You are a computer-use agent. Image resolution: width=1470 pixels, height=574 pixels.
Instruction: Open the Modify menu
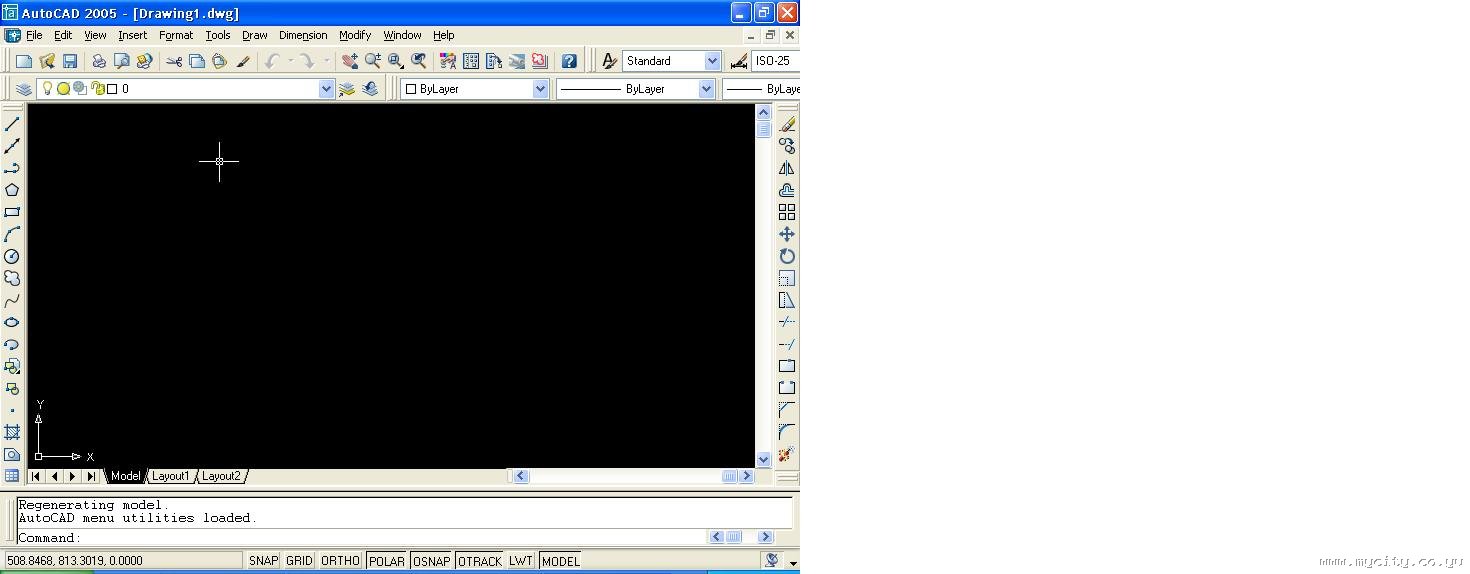(x=355, y=35)
